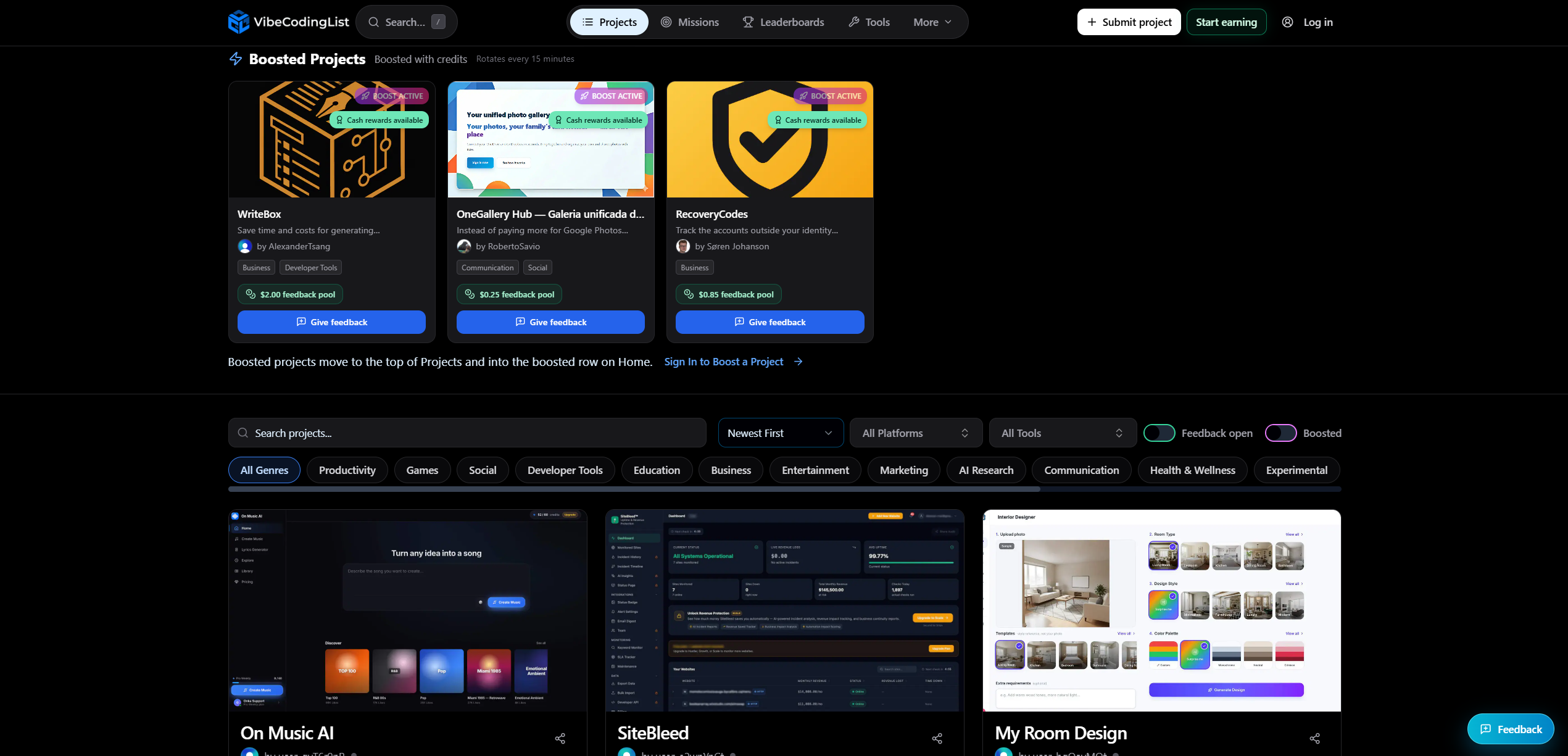Select the Education genre chip
Image resolution: width=1568 pixels, height=756 pixels.
click(x=657, y=470)
